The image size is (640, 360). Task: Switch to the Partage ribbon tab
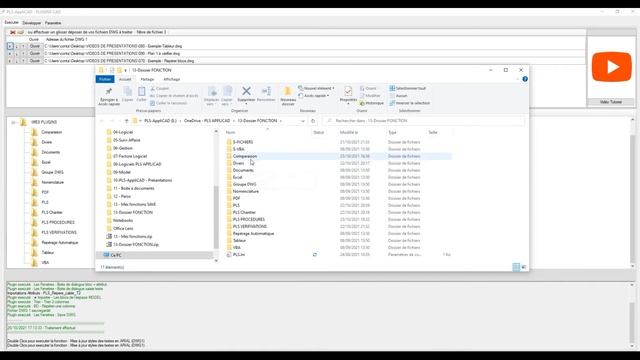(x=147, y=79)
